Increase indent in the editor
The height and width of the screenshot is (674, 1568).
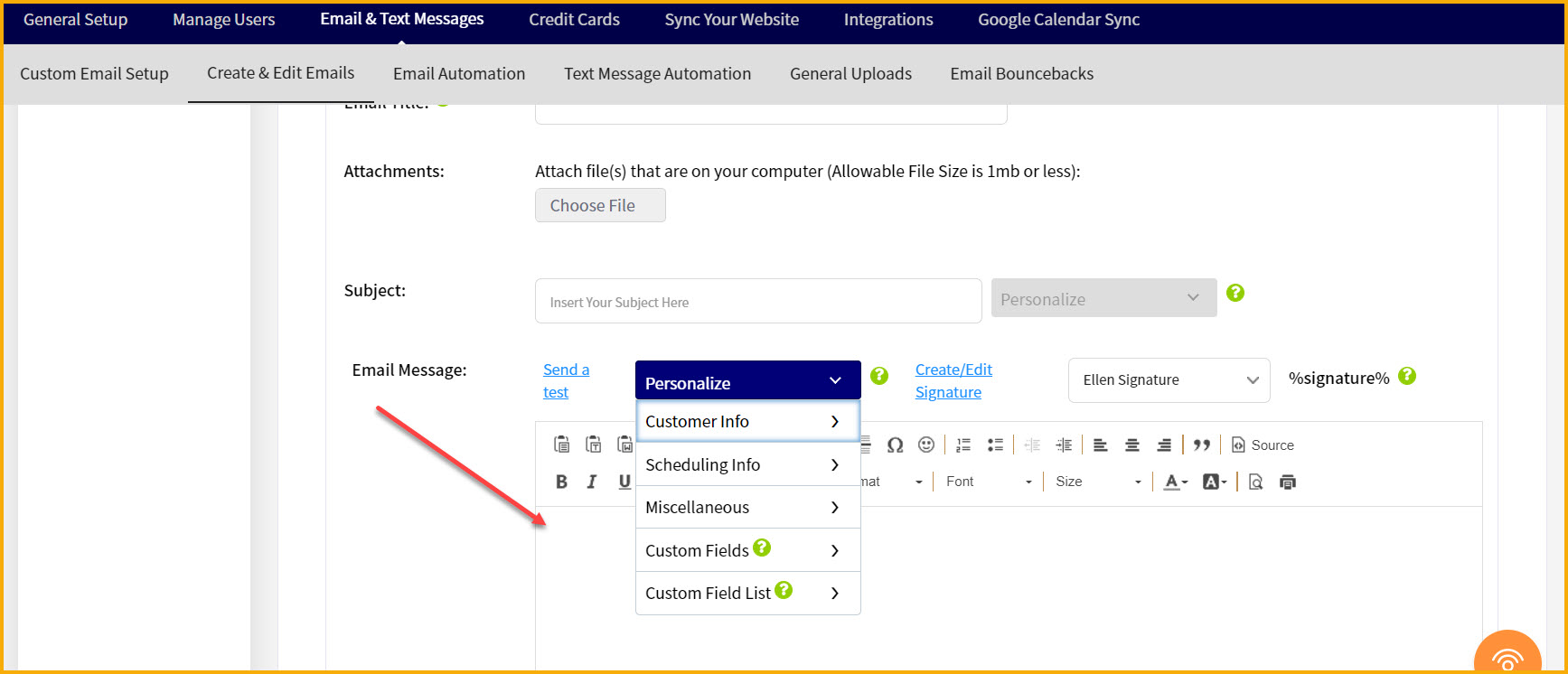click(x=1064, y=445)
